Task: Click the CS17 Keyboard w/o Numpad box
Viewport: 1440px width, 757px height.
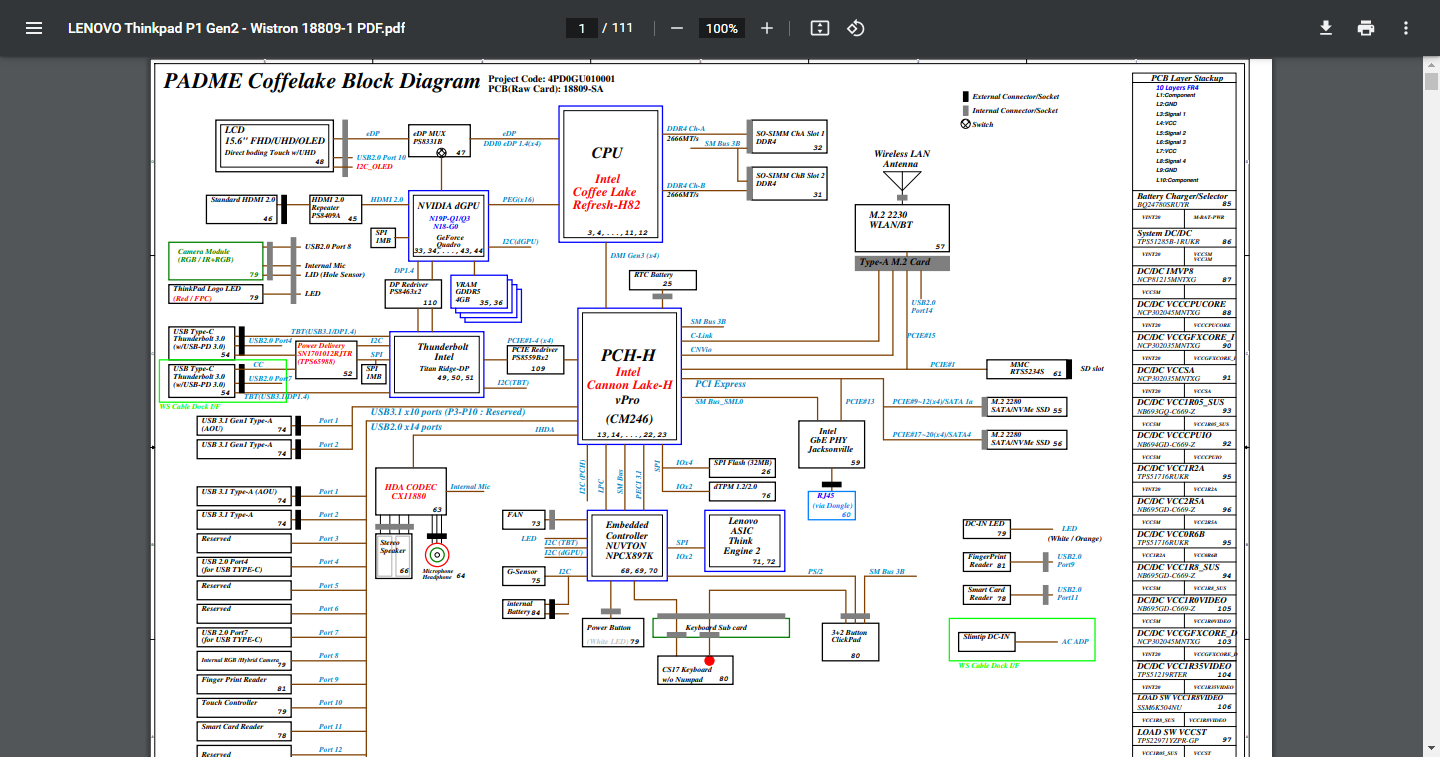Action: (696, 671)
